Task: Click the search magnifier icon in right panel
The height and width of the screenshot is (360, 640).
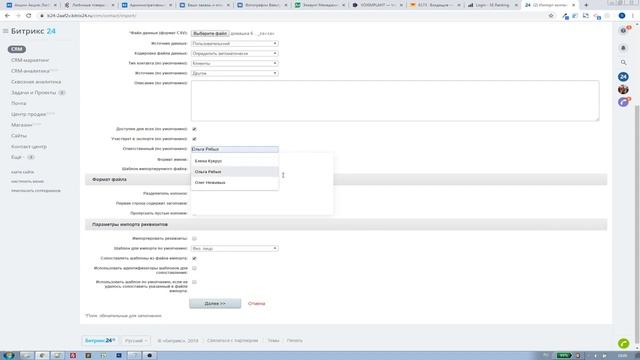Action: coord(623,62)
